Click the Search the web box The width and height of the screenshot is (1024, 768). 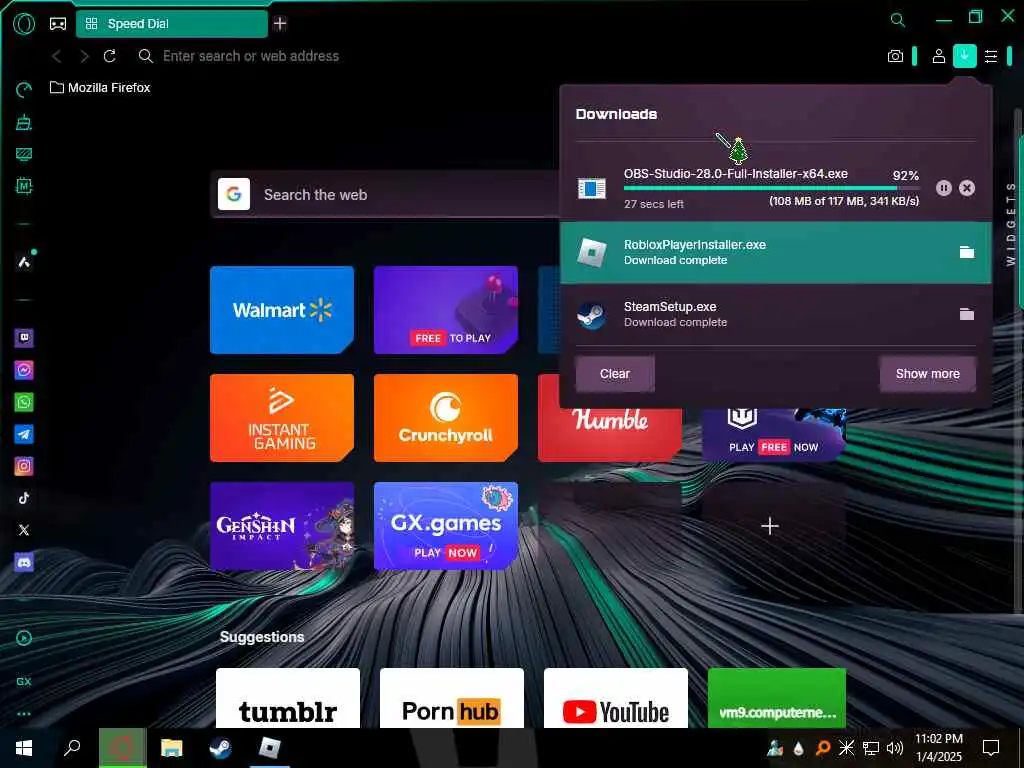point(385,195)
